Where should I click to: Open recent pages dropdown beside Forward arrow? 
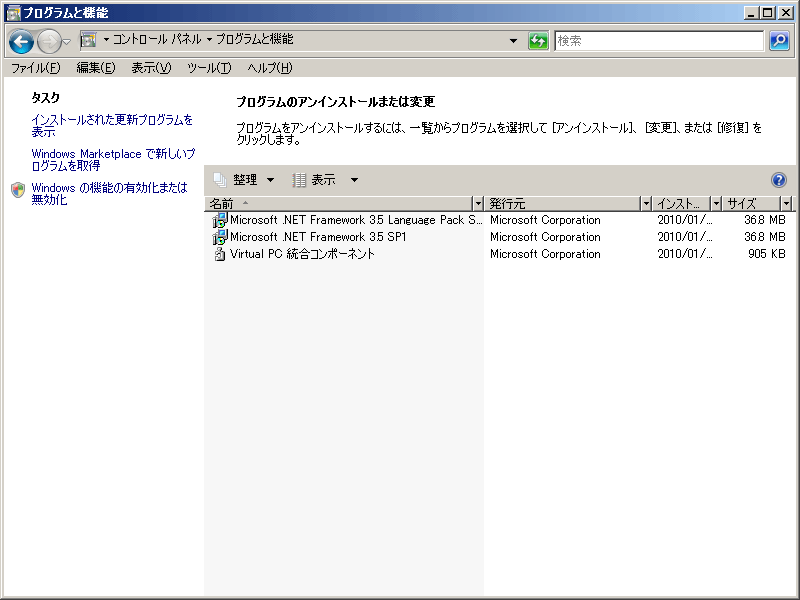click(x=66, y=42)
